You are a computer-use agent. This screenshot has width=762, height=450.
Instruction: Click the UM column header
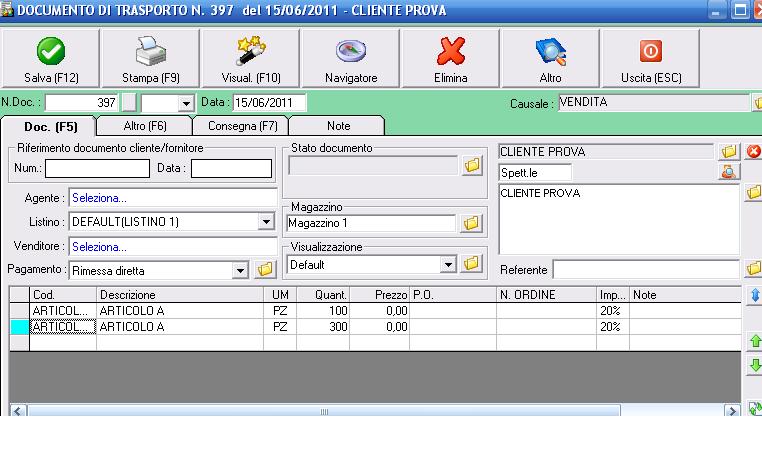280,295
